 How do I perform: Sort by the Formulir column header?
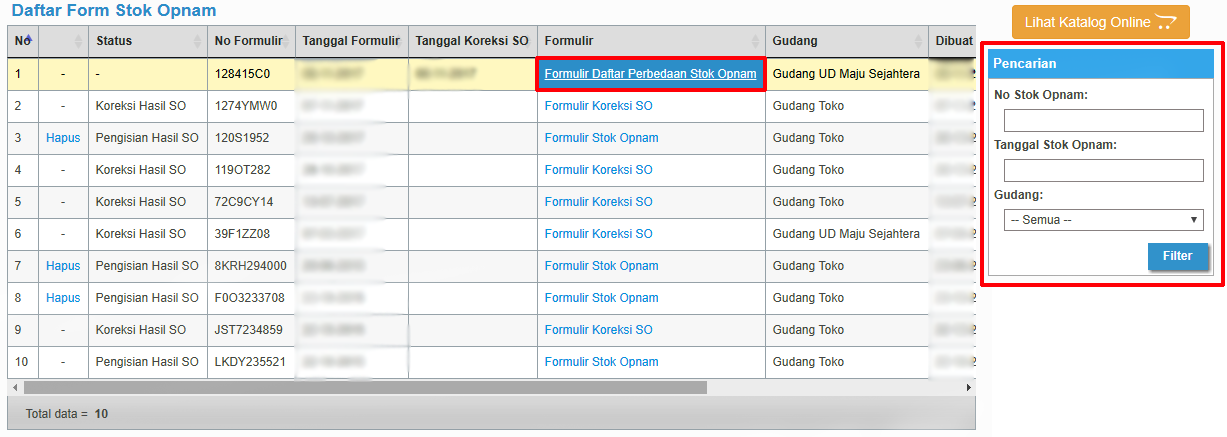pyautogui.click(x=650, y=41)
